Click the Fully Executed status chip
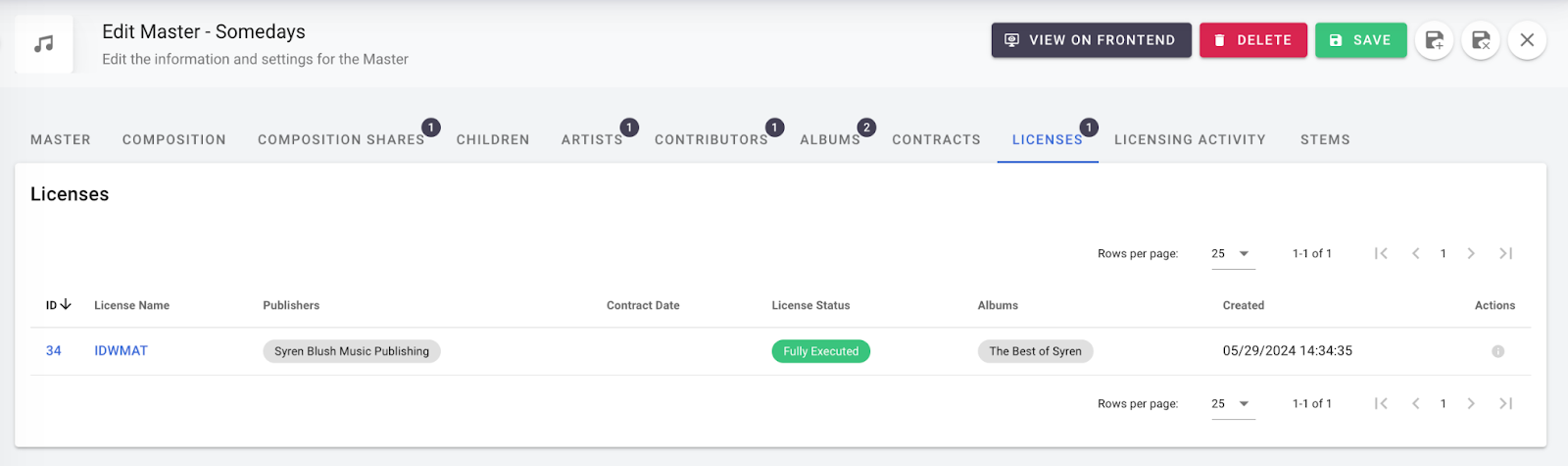This screenshot has height=466, width=1568. tap(820, 351)
